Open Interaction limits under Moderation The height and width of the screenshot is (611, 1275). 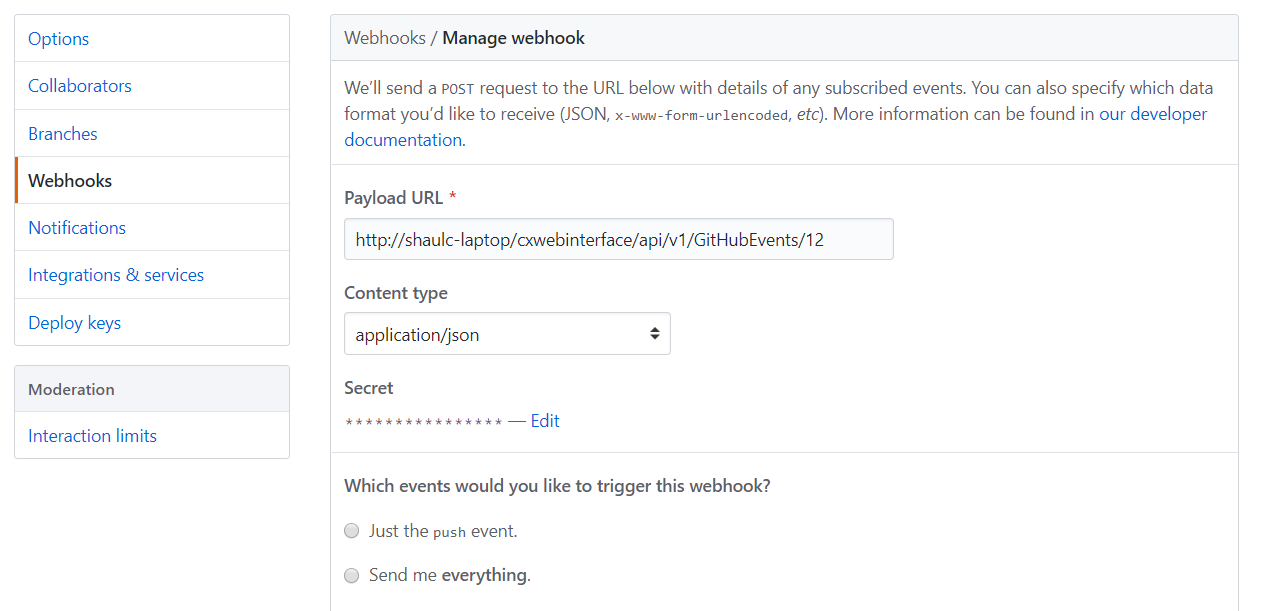(92, 435)
